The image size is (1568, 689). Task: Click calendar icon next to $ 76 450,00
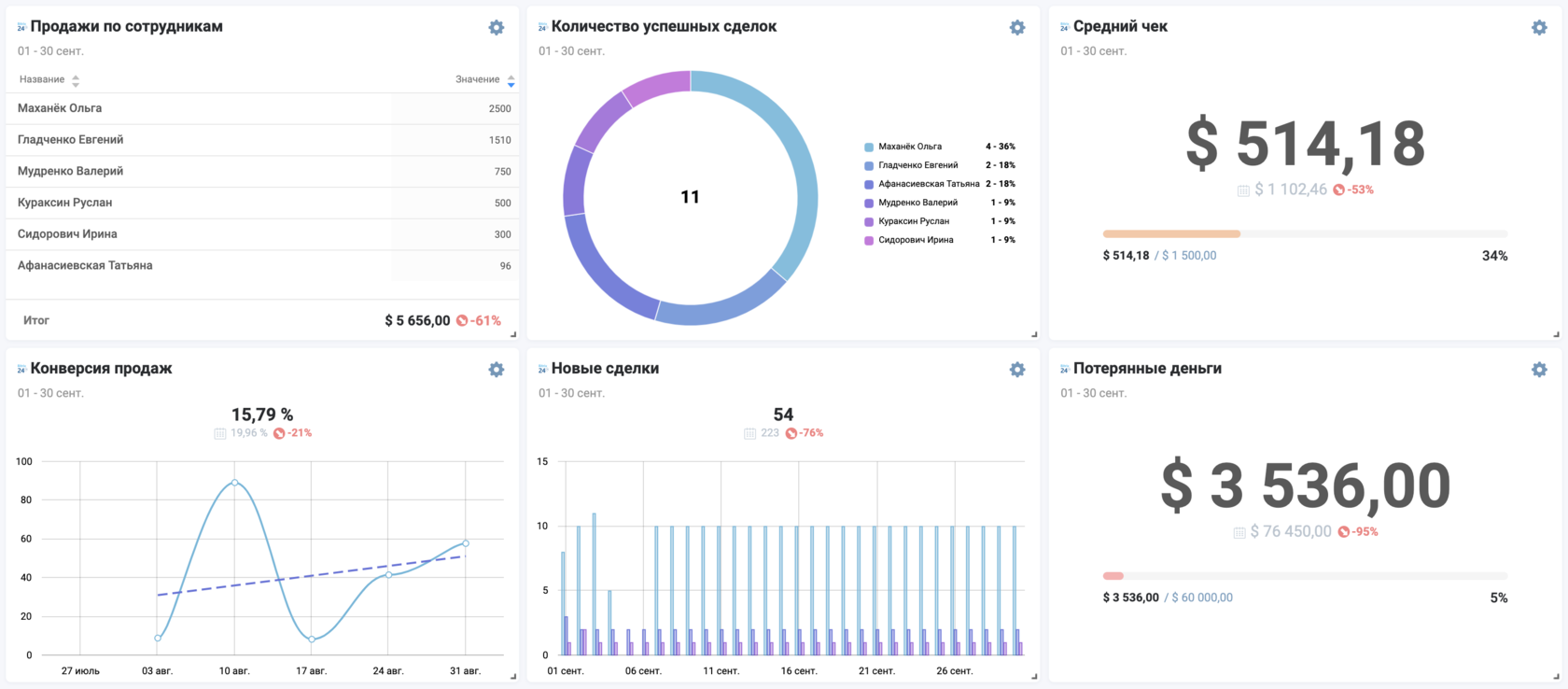[x=1239, y=532]
